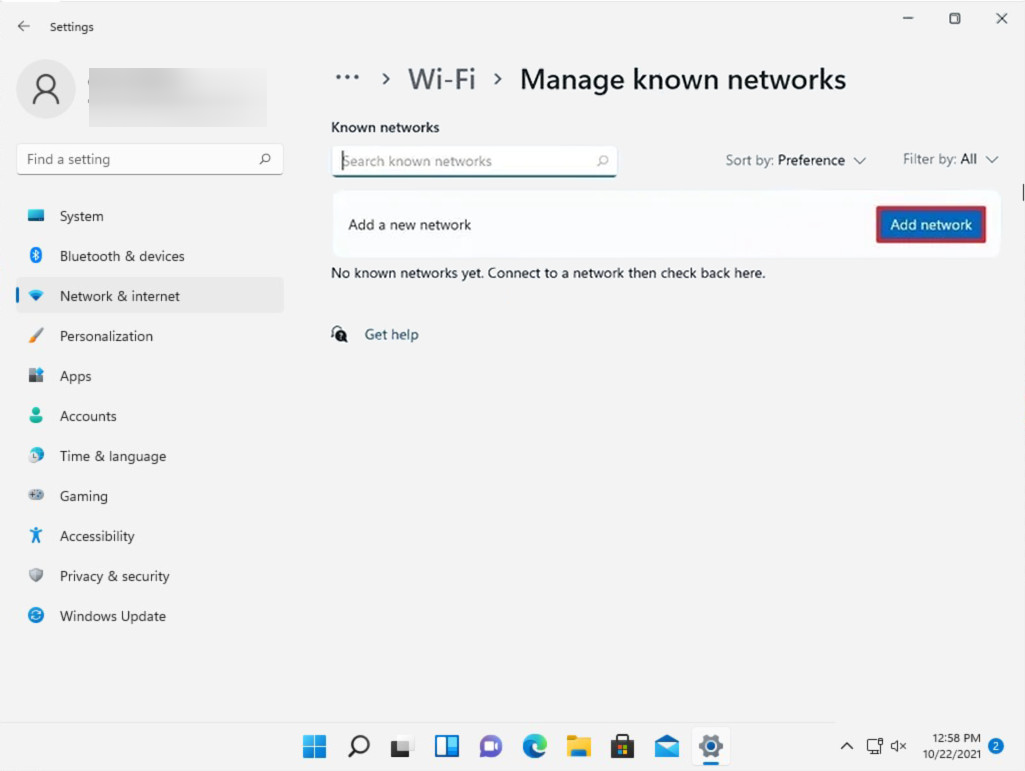Viewport: 1025px width, 771px height.
Task: Select Gaming in the sidebar
Action: tap(83, 496)
